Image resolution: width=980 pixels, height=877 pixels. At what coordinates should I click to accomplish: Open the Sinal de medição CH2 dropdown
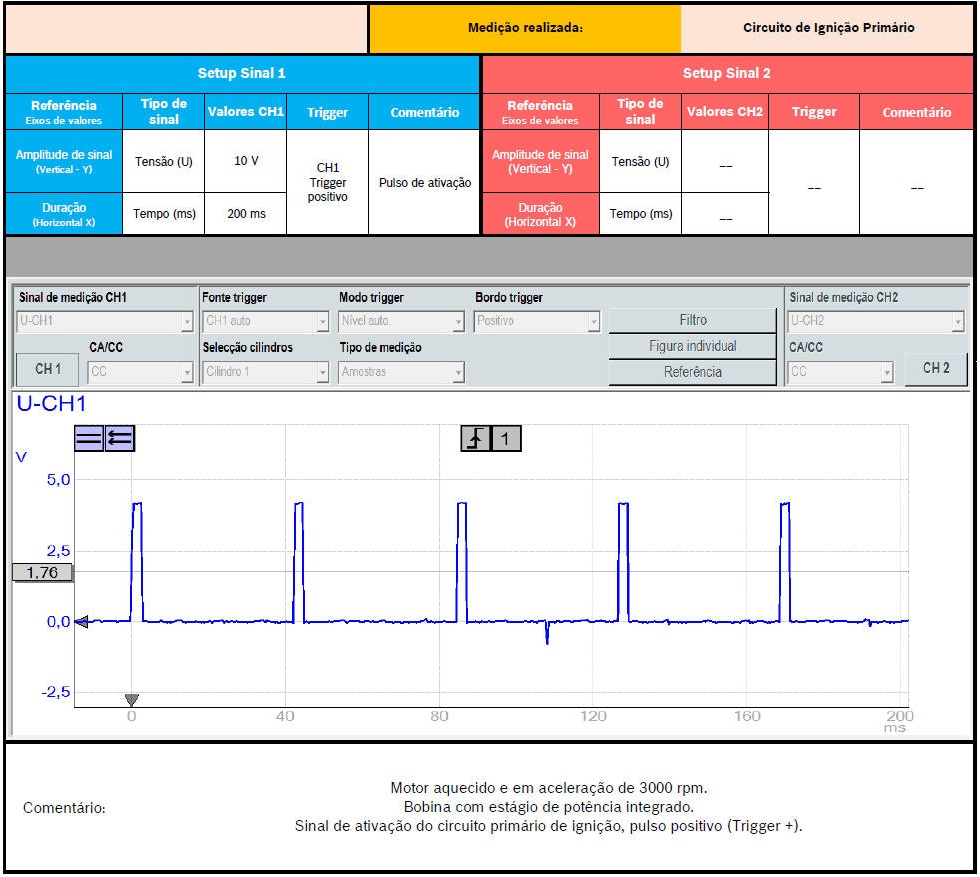[876, 321]
